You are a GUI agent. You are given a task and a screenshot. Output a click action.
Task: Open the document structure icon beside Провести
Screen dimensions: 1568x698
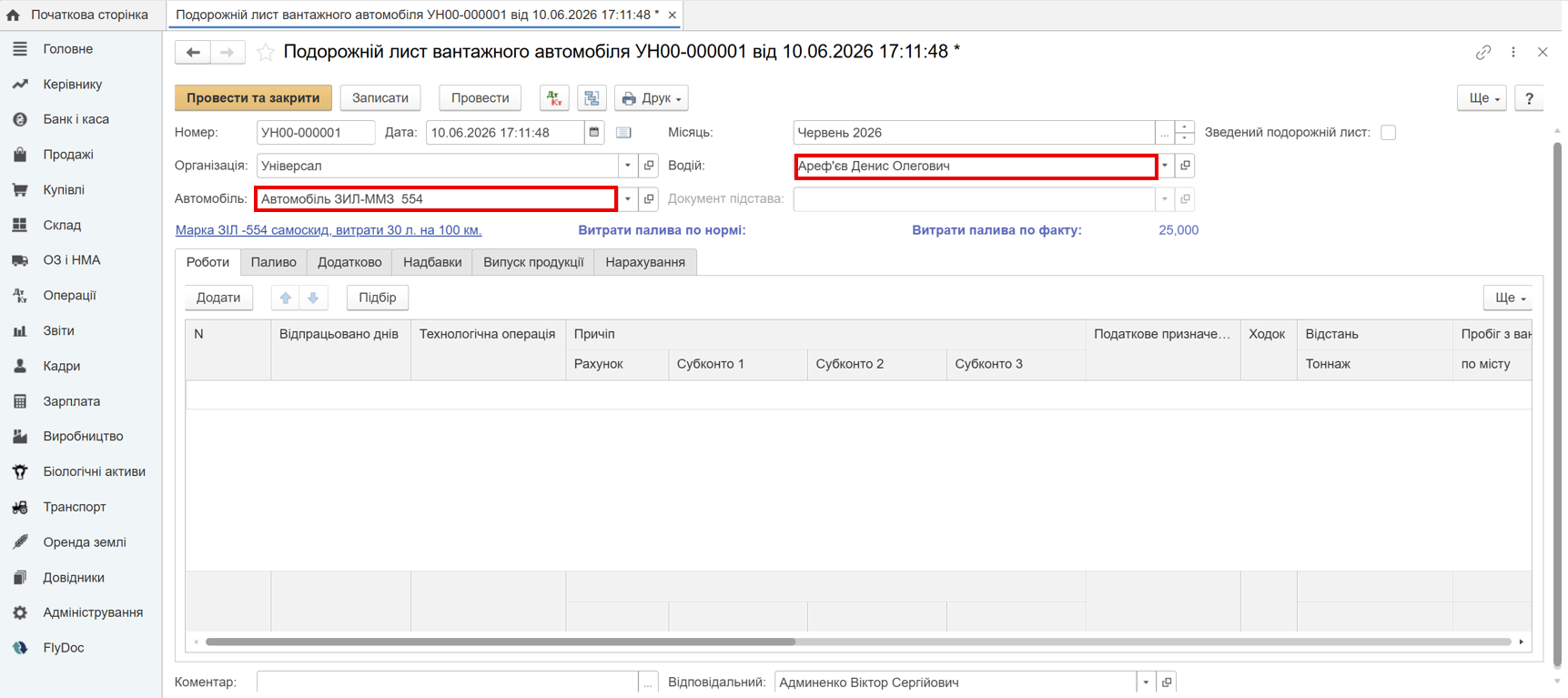592,98
